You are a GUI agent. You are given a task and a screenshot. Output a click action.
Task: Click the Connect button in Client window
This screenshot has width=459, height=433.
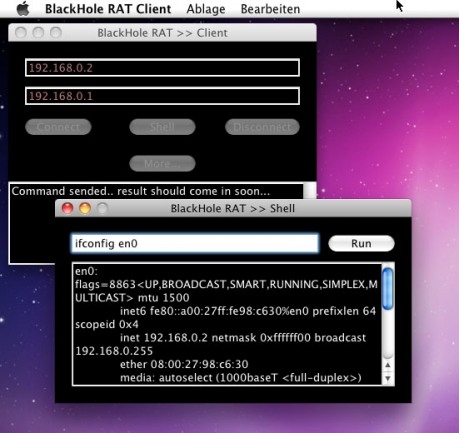coord(58,127)
